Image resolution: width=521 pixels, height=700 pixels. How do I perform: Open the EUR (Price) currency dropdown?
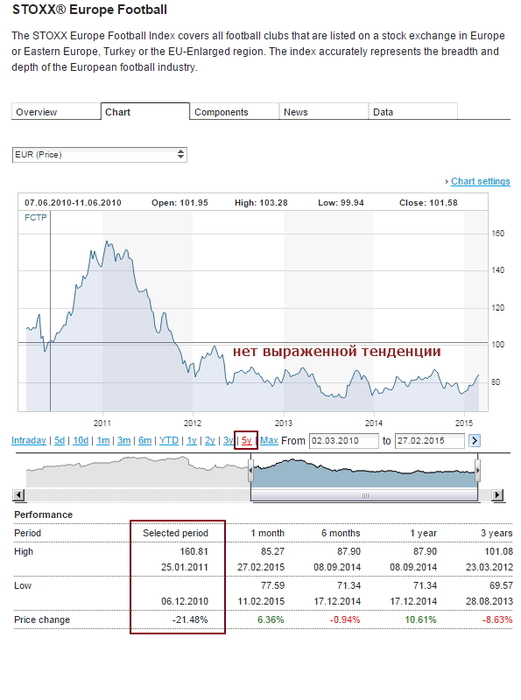click(99, 154)
